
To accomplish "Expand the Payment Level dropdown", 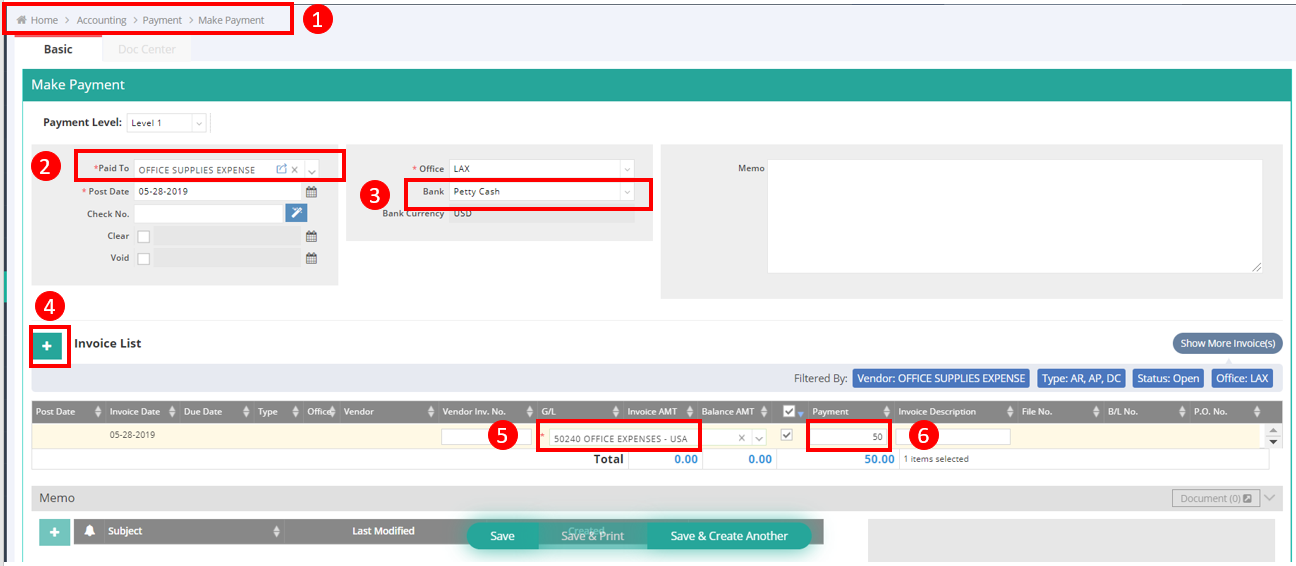I will pos(197,123).
